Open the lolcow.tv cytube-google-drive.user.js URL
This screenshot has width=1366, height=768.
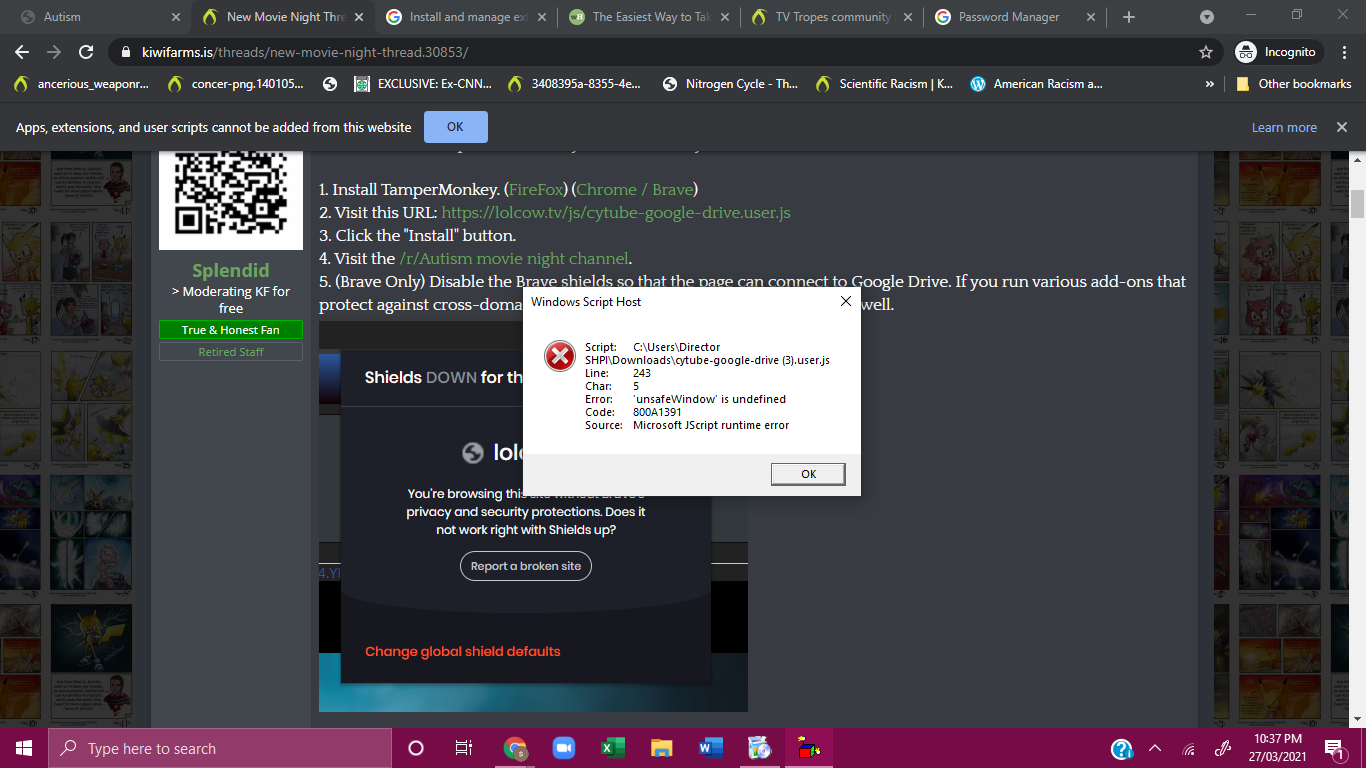616,212
